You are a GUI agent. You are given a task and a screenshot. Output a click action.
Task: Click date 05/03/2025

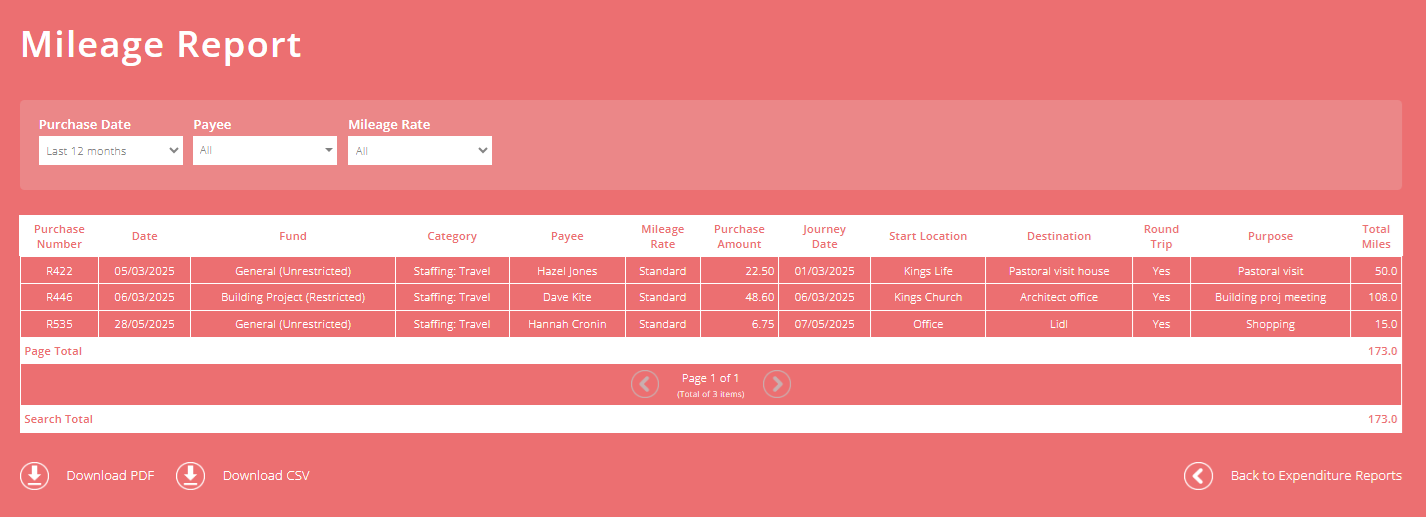[145, 271]
